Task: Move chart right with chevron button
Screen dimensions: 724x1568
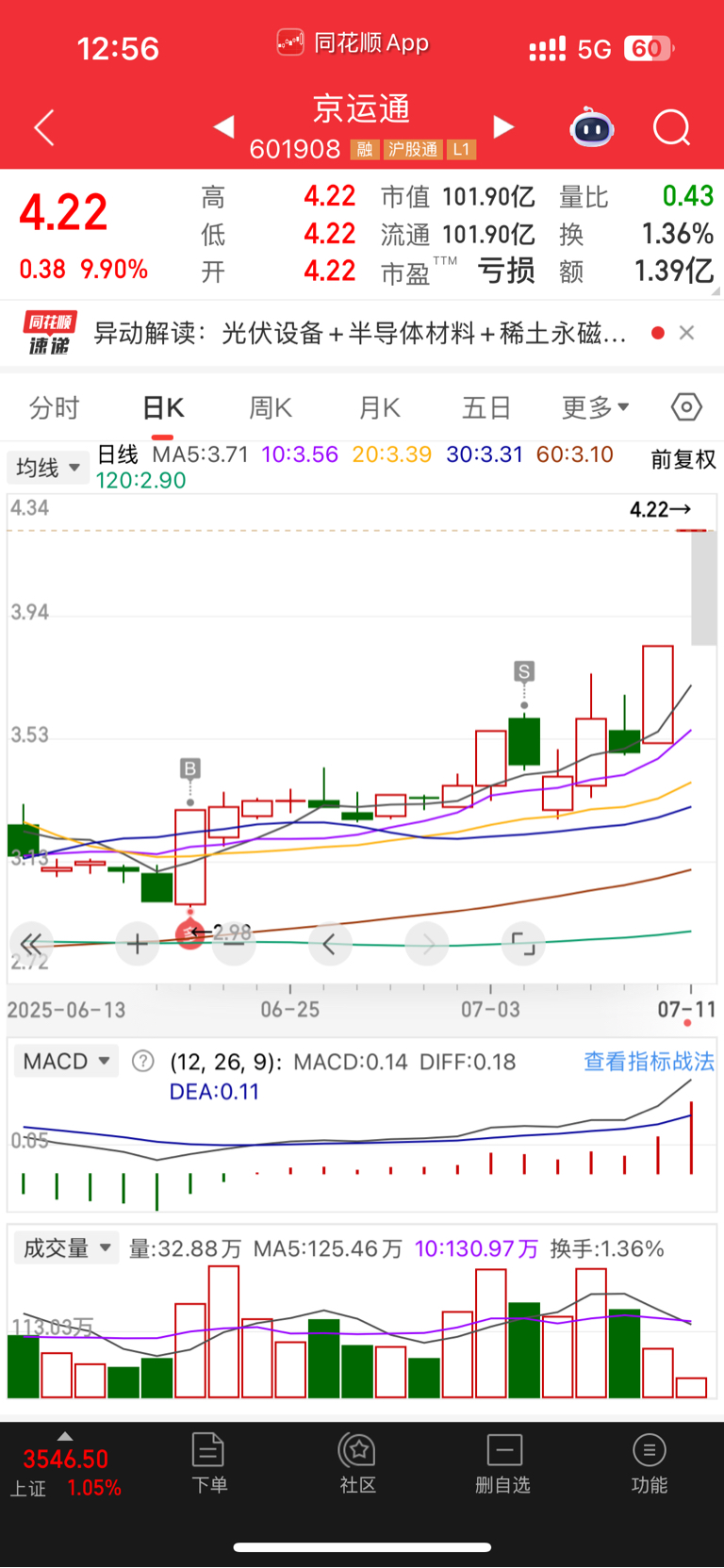Action: [427, 943]
